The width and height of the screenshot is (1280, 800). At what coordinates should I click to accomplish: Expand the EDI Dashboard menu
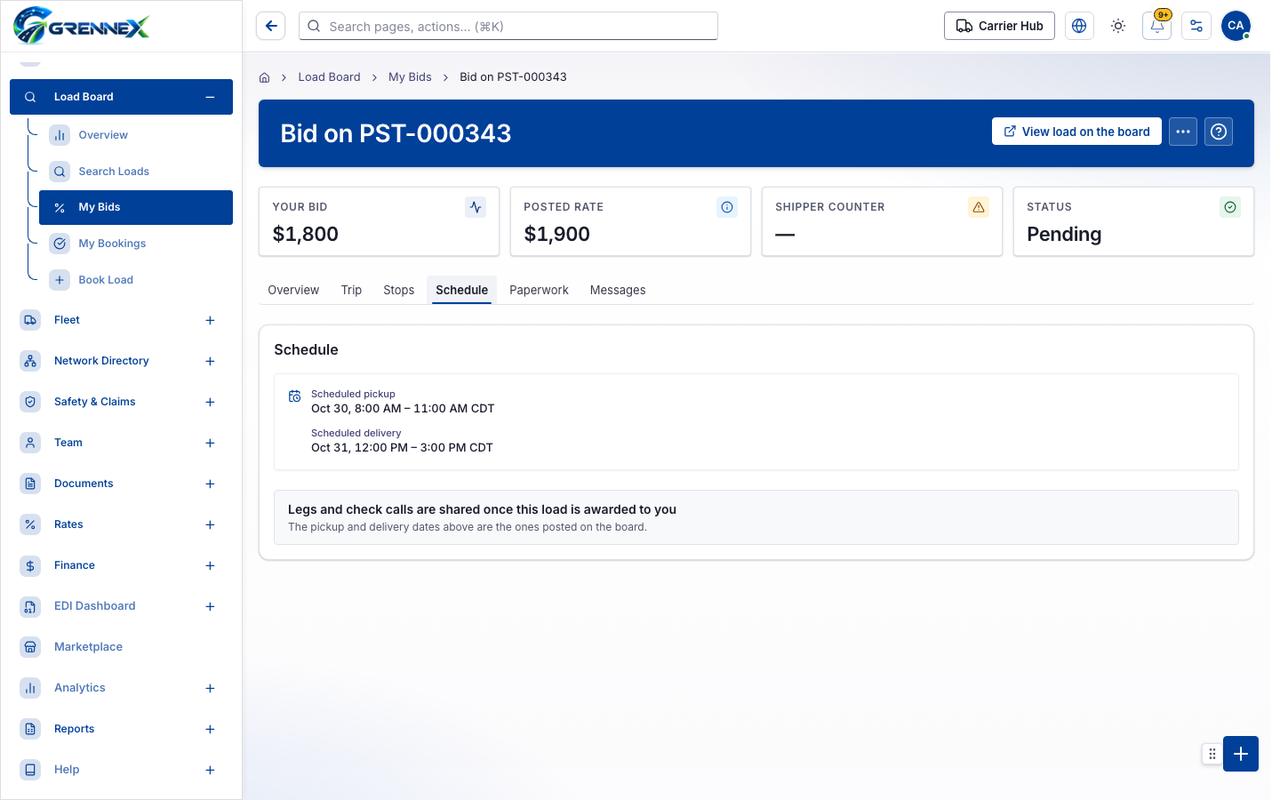pyautogui.click(x=210, y=607)
